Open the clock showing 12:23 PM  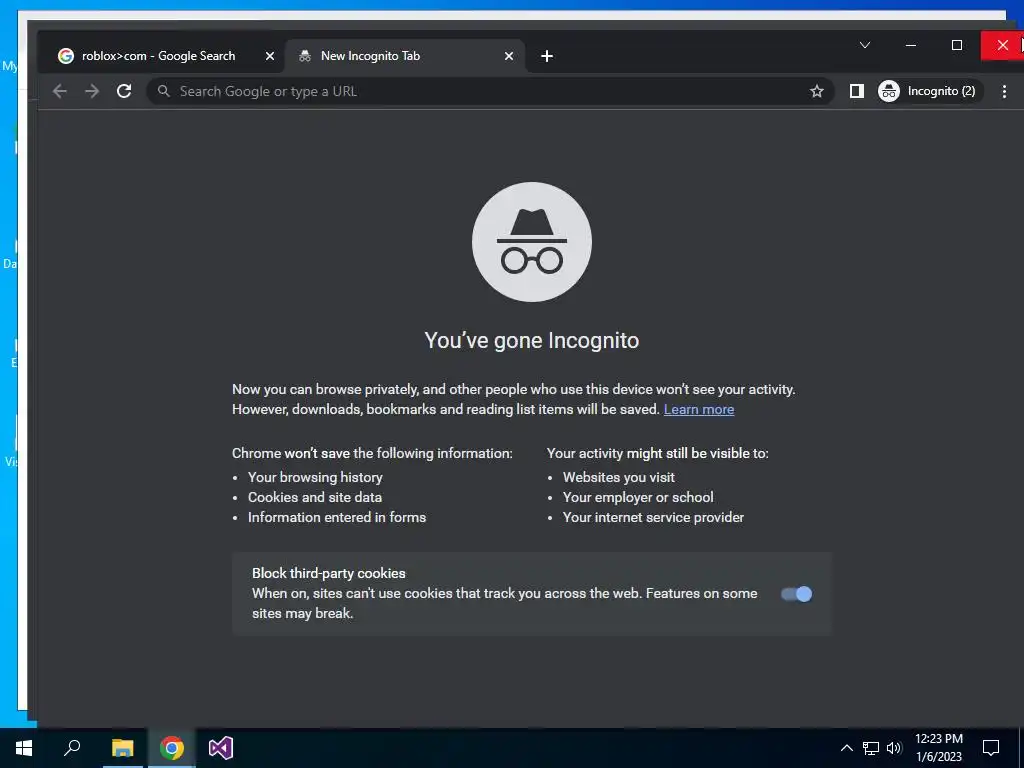938,748
